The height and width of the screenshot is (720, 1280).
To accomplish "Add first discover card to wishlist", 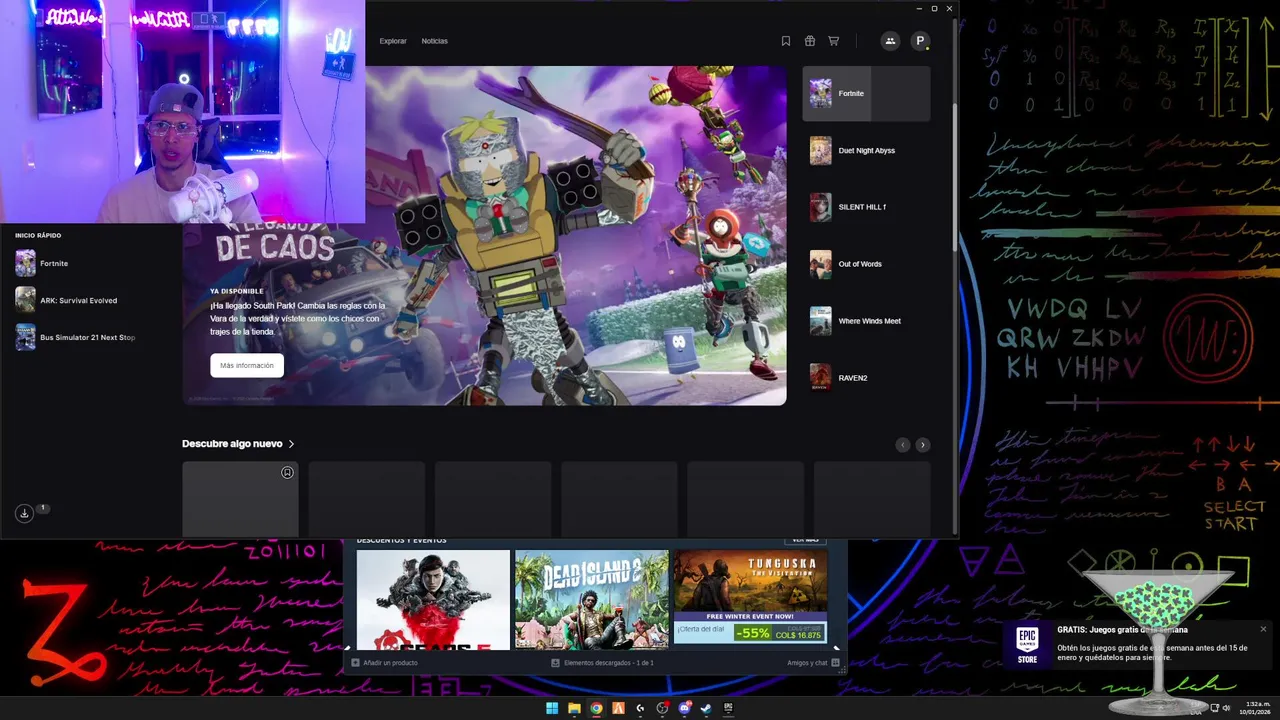I will (287, 472).
